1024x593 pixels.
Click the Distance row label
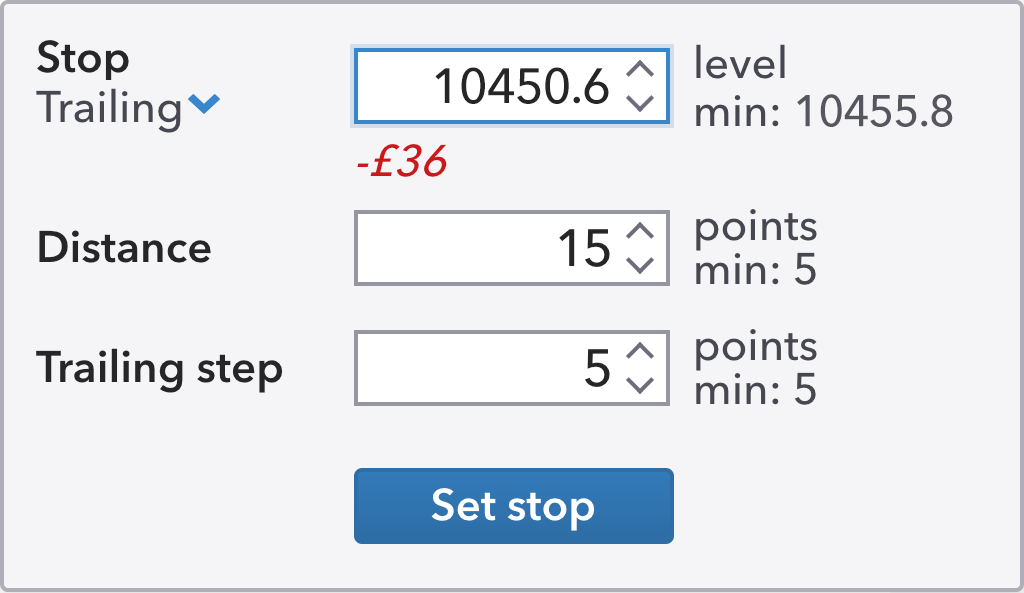(x=123, y=248)
